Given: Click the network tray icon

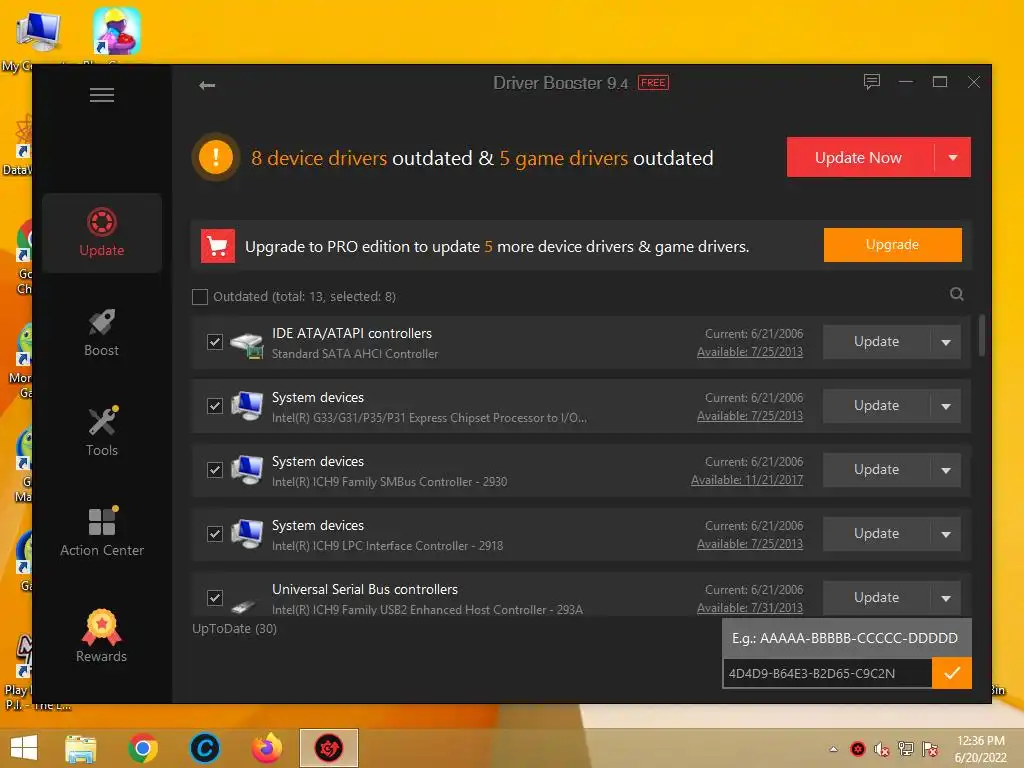Looking at the screenshot, I should click(906, 749).
